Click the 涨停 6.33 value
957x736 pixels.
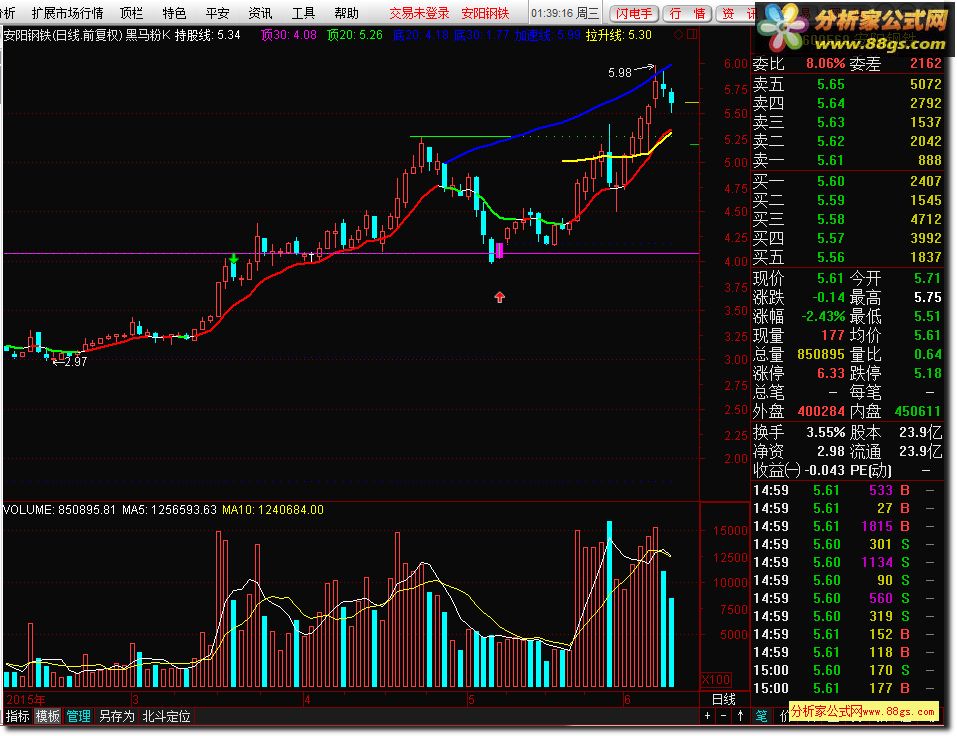click(831, 373)
